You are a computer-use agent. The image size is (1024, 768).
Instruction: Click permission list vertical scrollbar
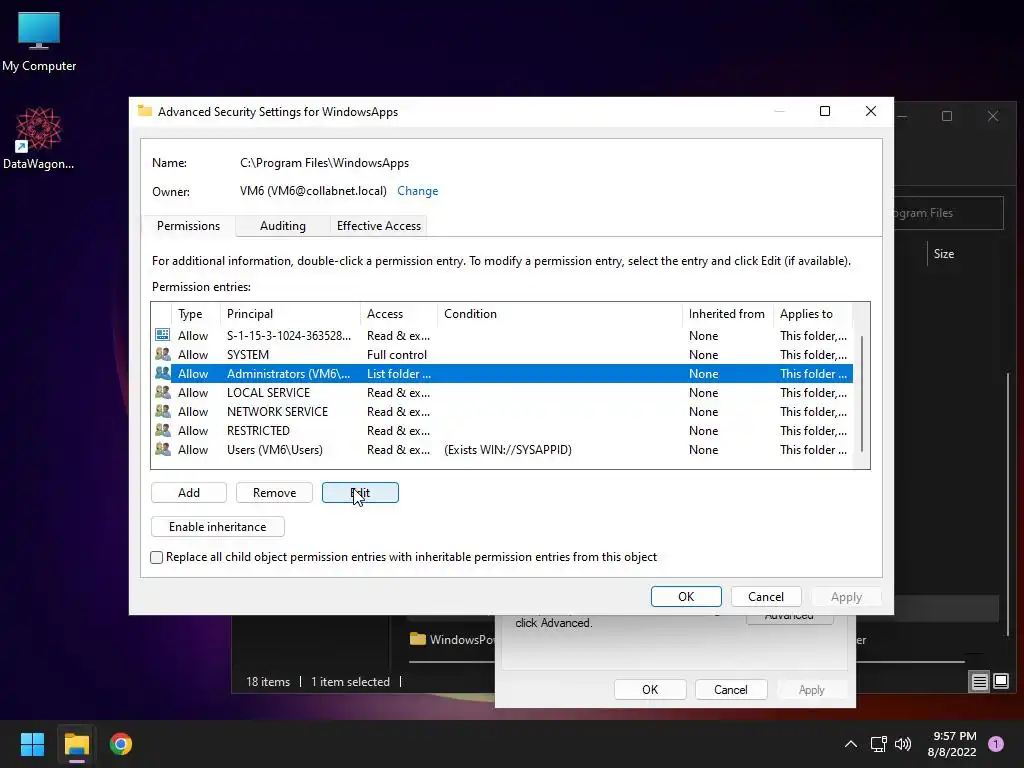pyautogui.click(x=862, y=394)
